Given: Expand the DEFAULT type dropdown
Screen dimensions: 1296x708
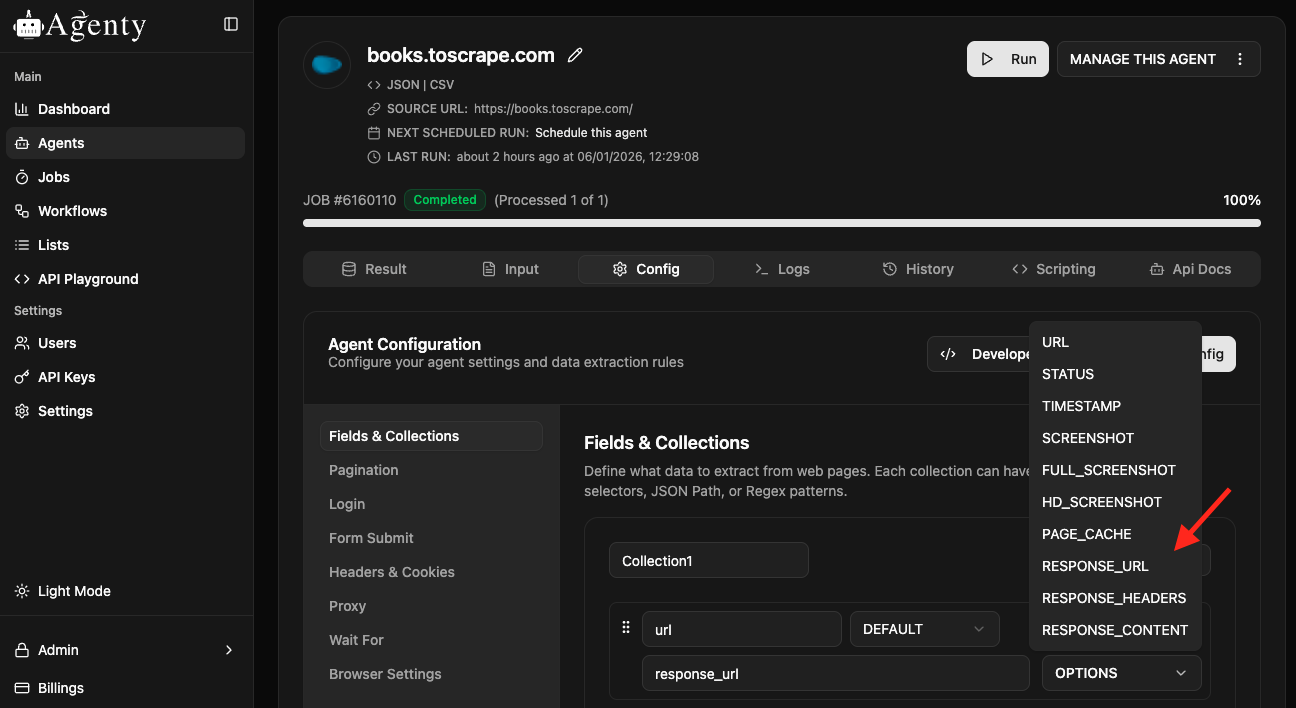Looking at the screenshot, I should point(924,629).
